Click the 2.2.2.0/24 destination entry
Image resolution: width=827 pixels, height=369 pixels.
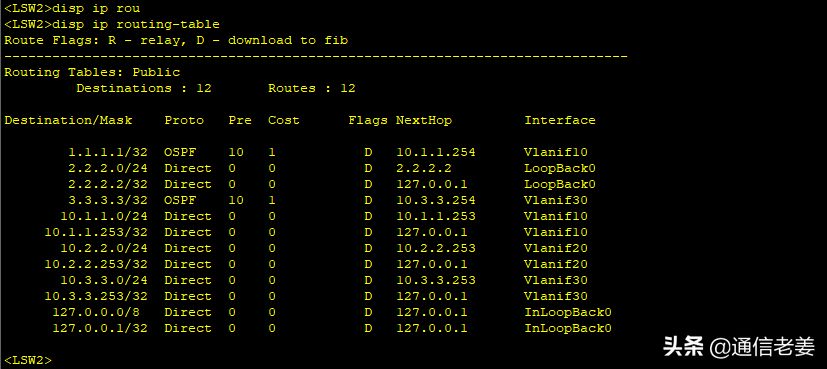point(108,168)
